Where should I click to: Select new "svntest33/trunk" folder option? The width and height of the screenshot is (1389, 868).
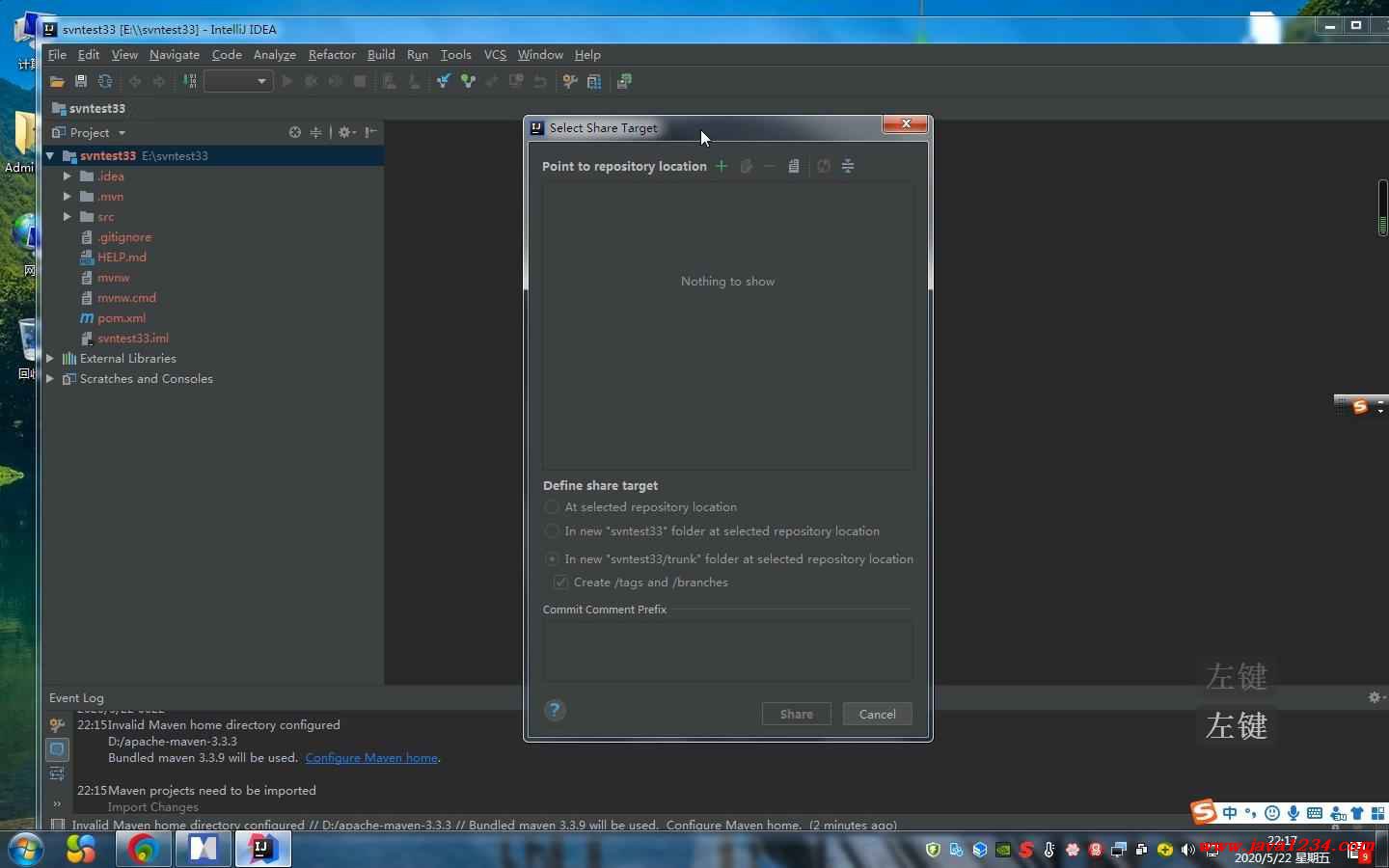point(729,559)
